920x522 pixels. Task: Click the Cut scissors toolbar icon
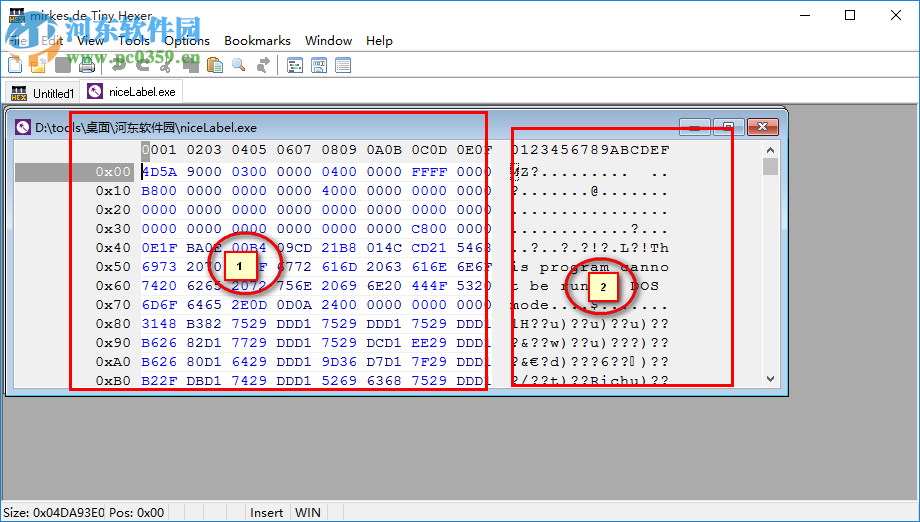pos(167,65)
